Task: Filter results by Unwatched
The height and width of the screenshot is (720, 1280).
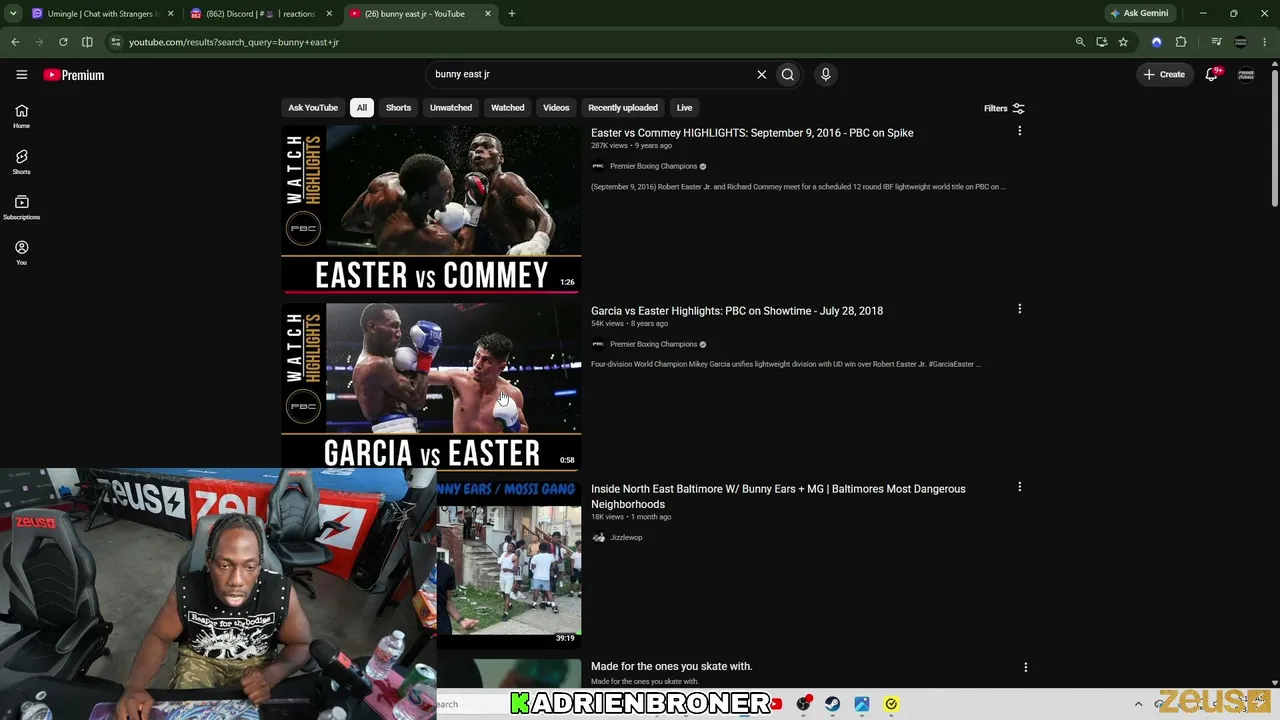Action: click(x=451, y=108)
